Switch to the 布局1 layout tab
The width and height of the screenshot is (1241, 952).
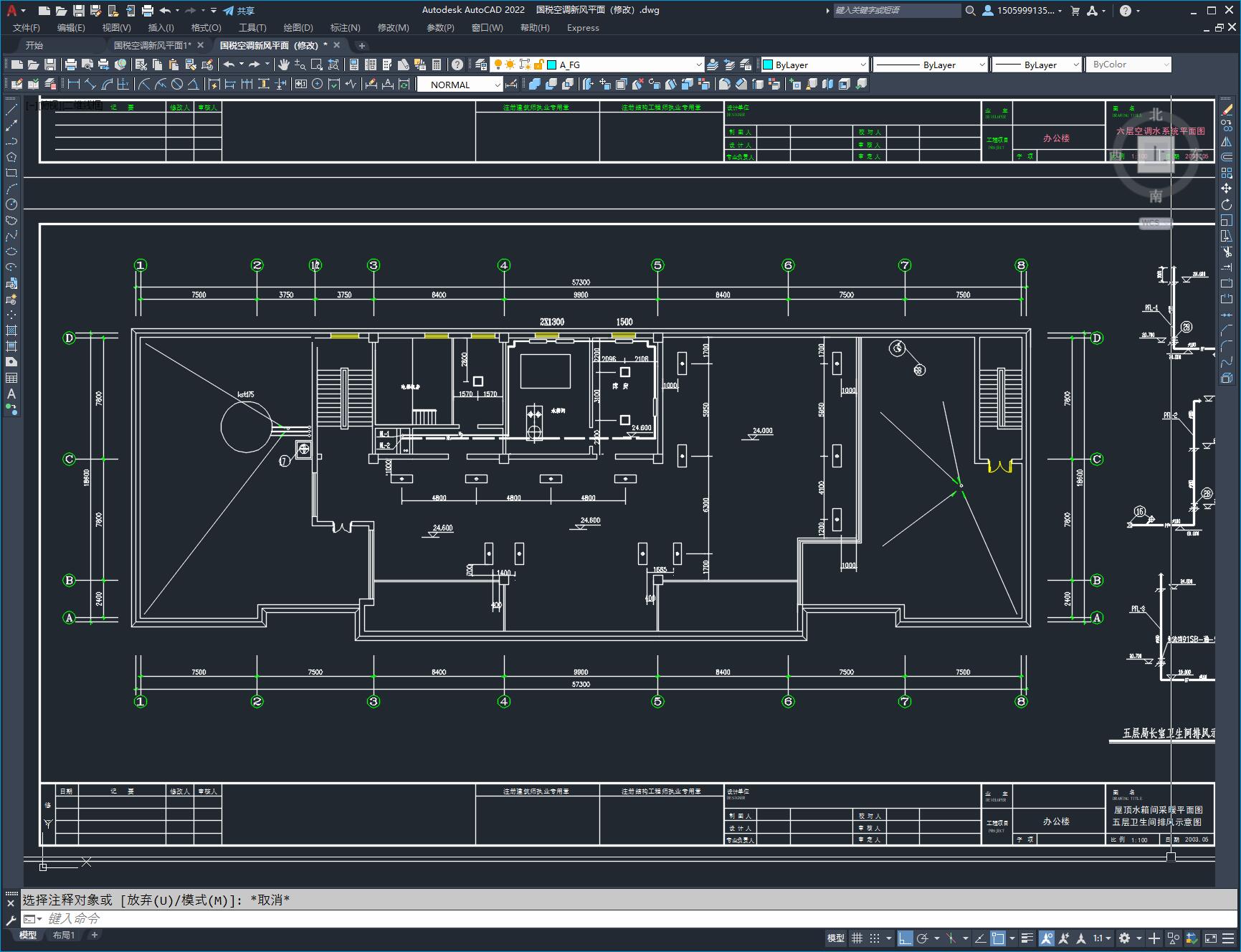click(x=64, y=935)
